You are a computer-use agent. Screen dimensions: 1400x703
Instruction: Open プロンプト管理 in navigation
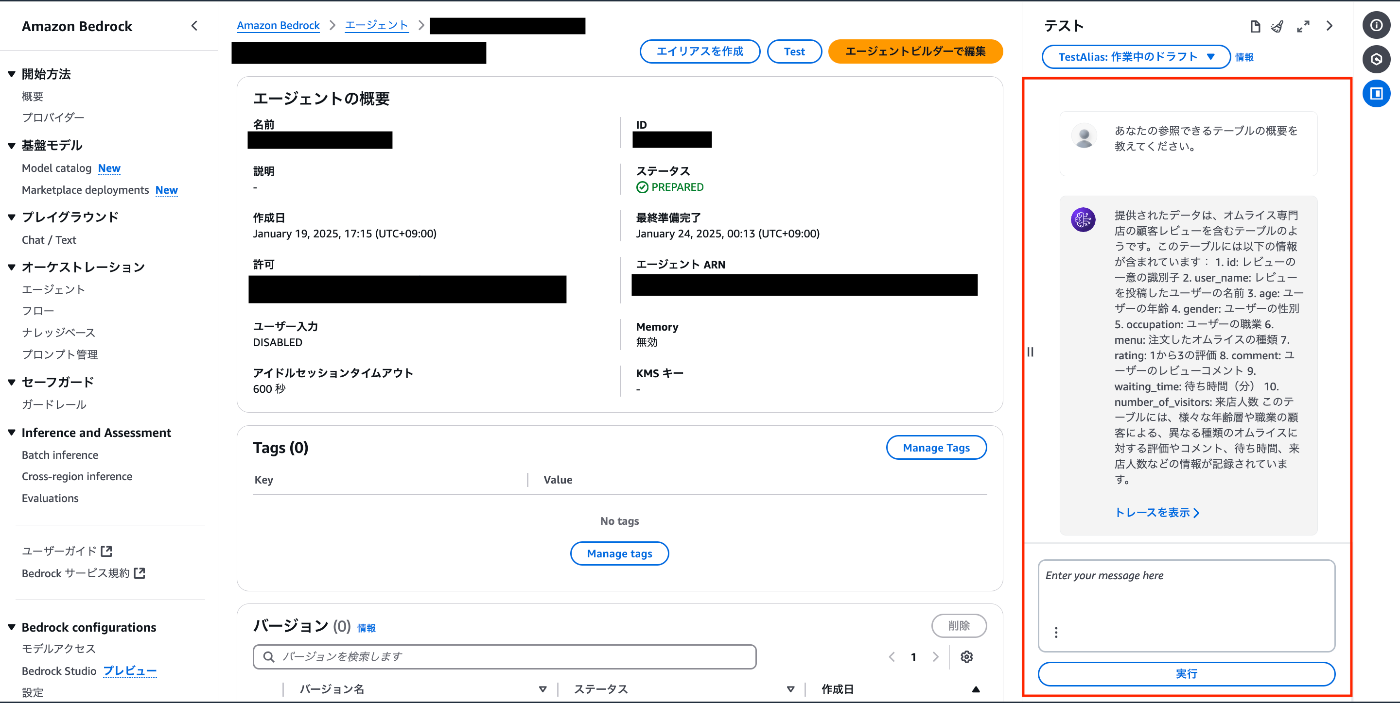point(60,354)
